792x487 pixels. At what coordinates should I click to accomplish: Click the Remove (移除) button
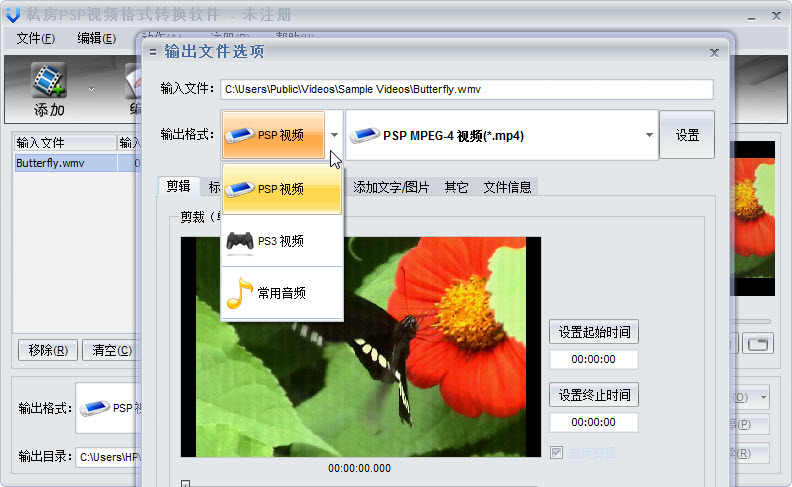coord(48,350)
